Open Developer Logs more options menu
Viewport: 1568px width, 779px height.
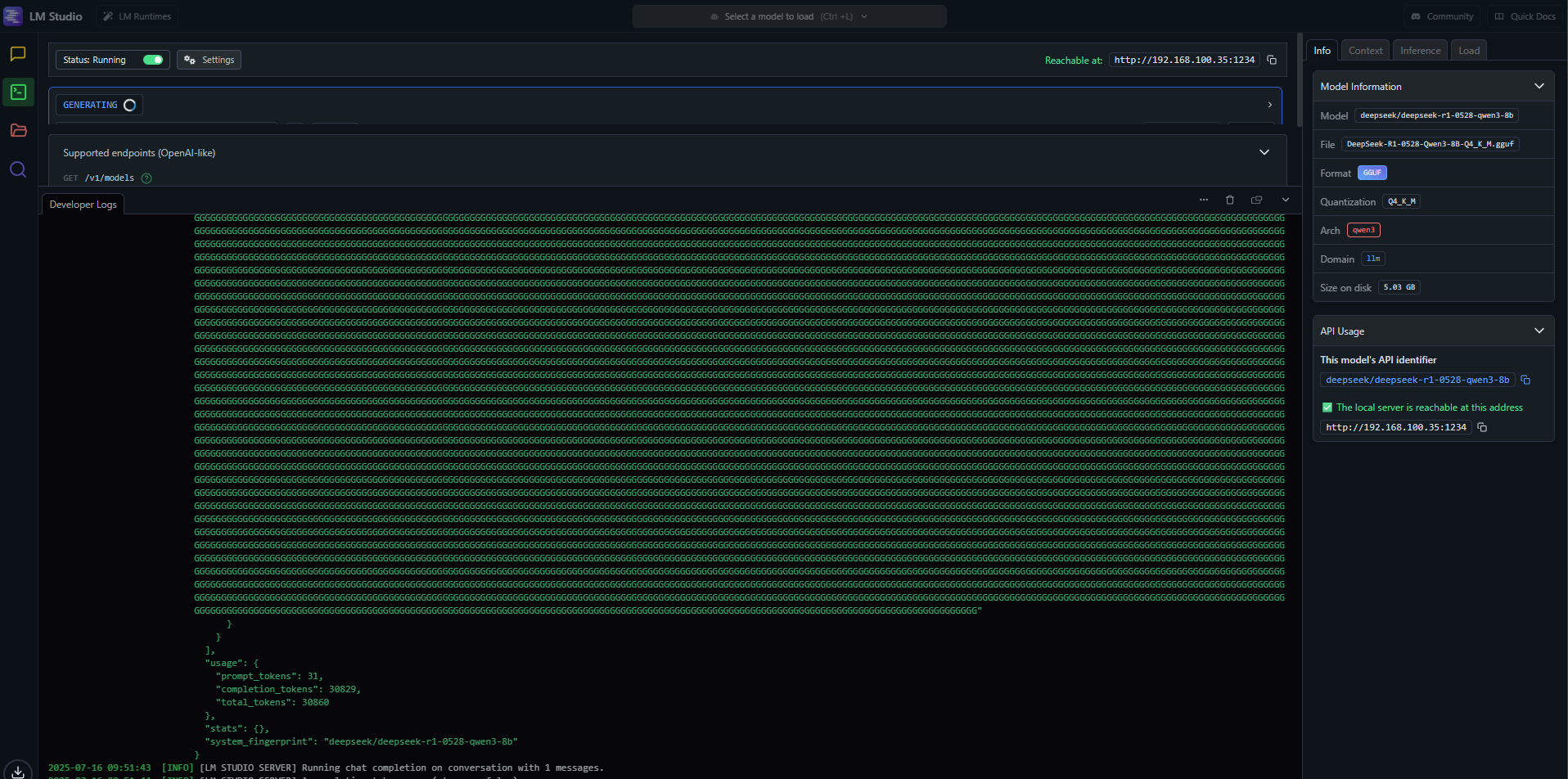click(x=1204, y=200)
